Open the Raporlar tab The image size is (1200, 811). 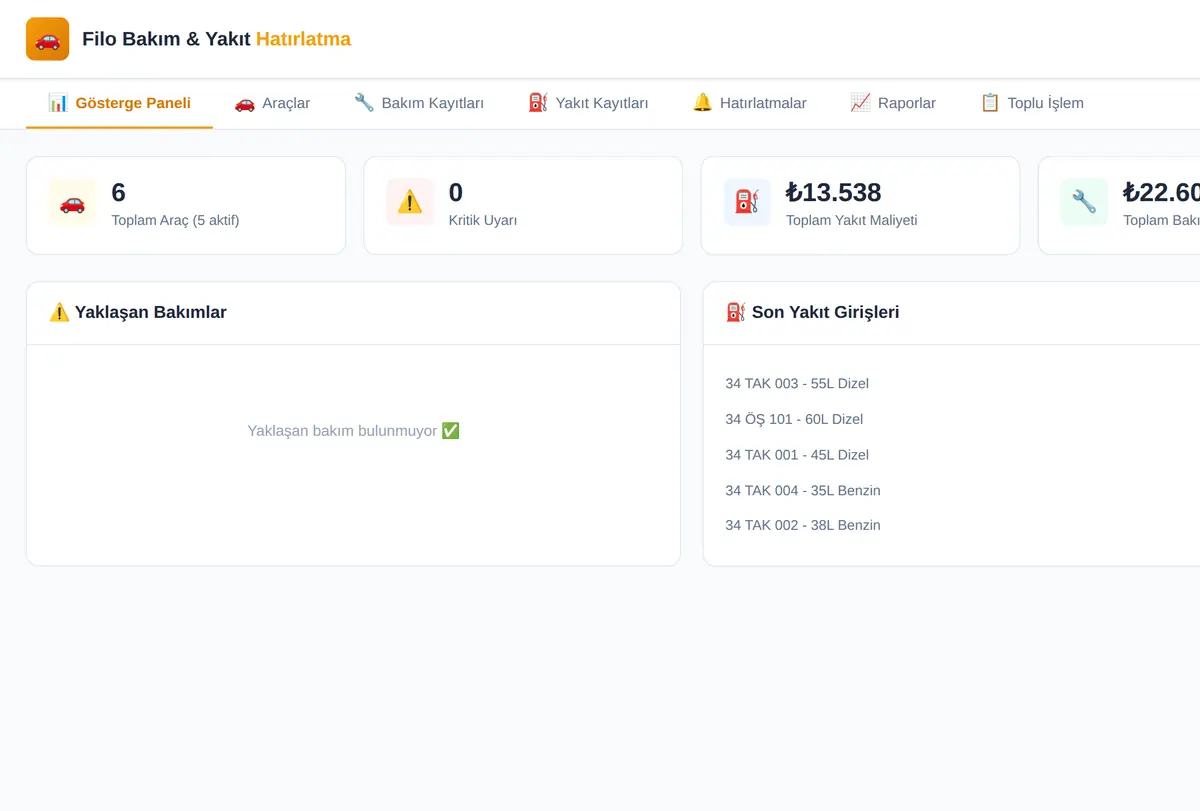(893, 103)
